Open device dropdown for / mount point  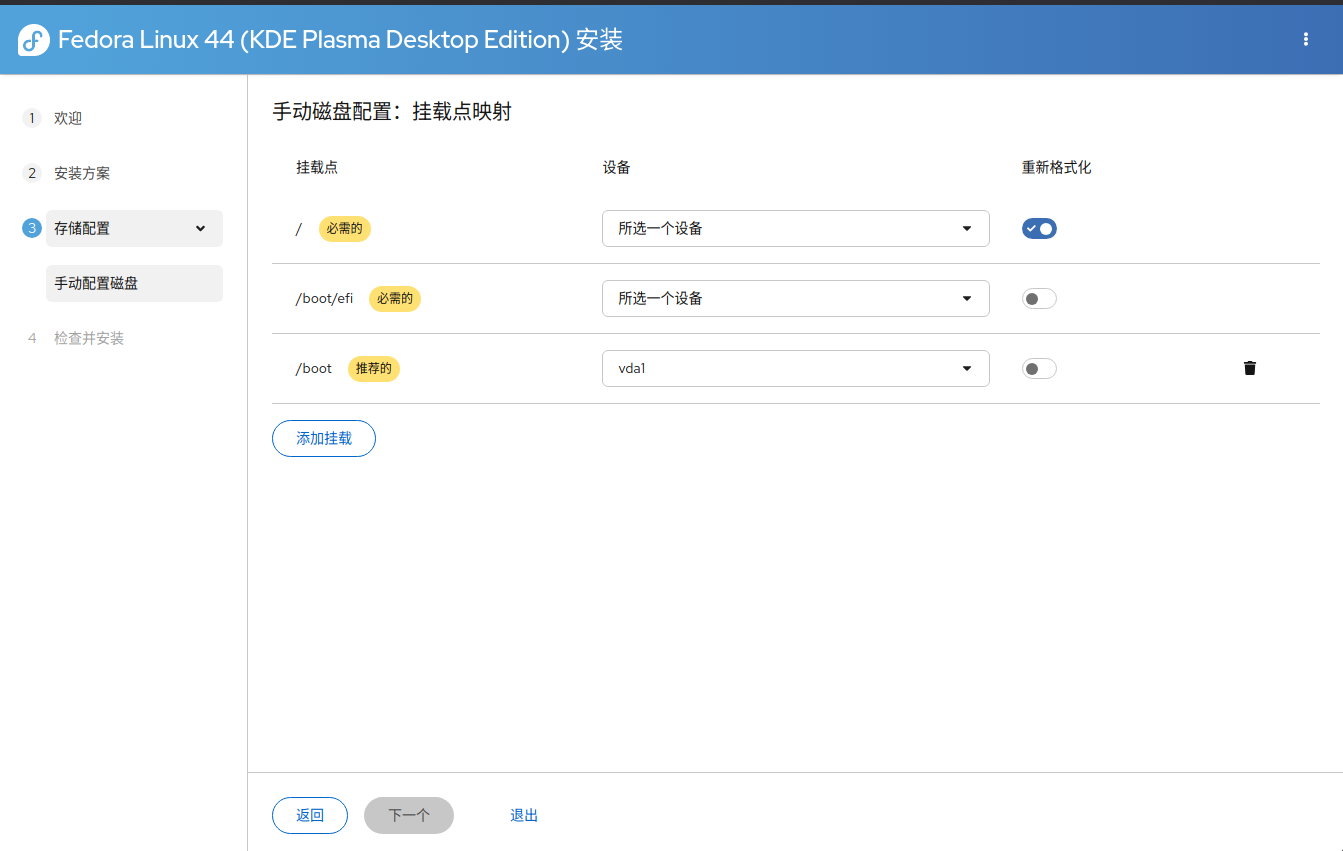(796, 228)
